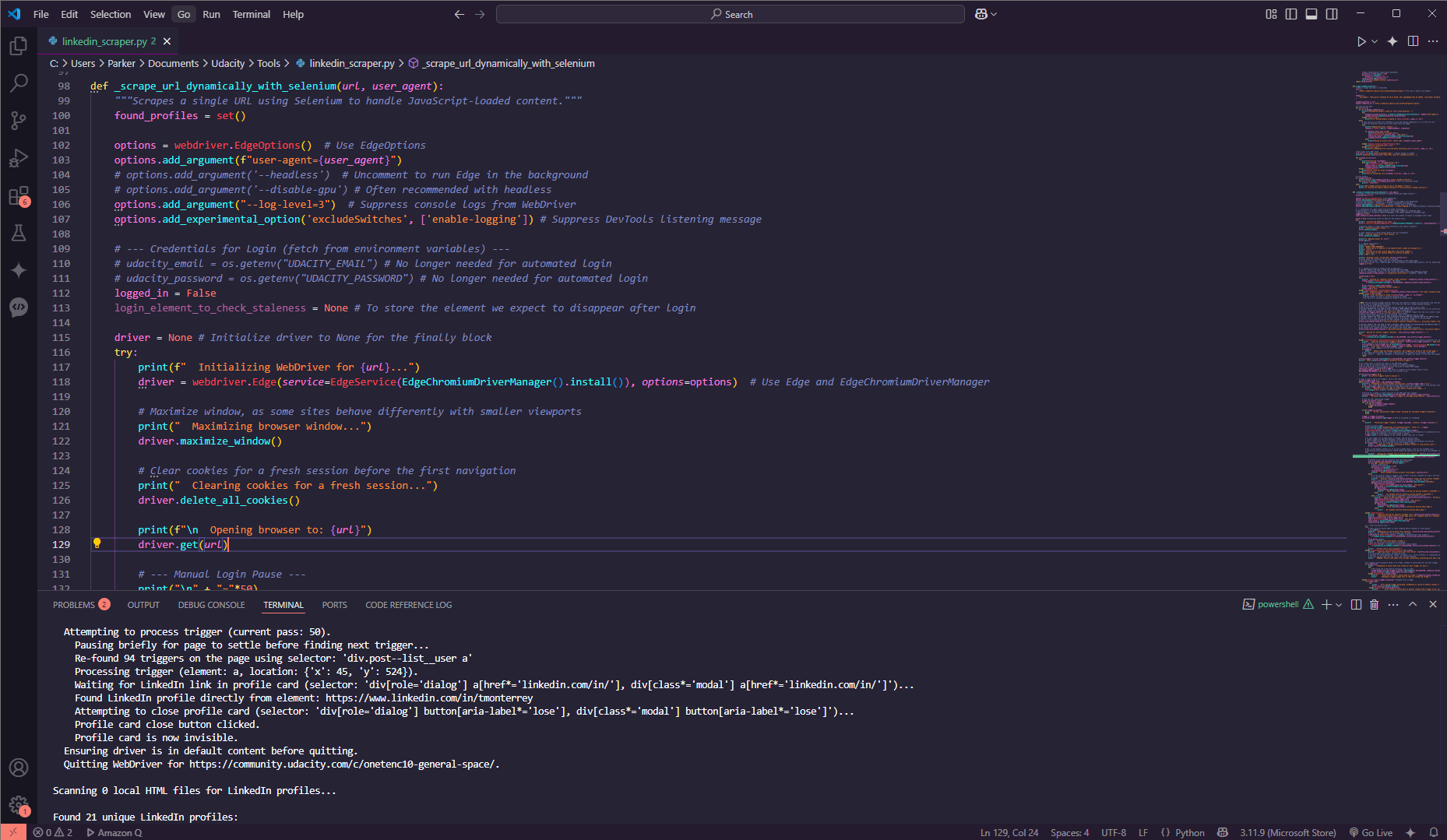Run the Python file

pos(1361,41)
